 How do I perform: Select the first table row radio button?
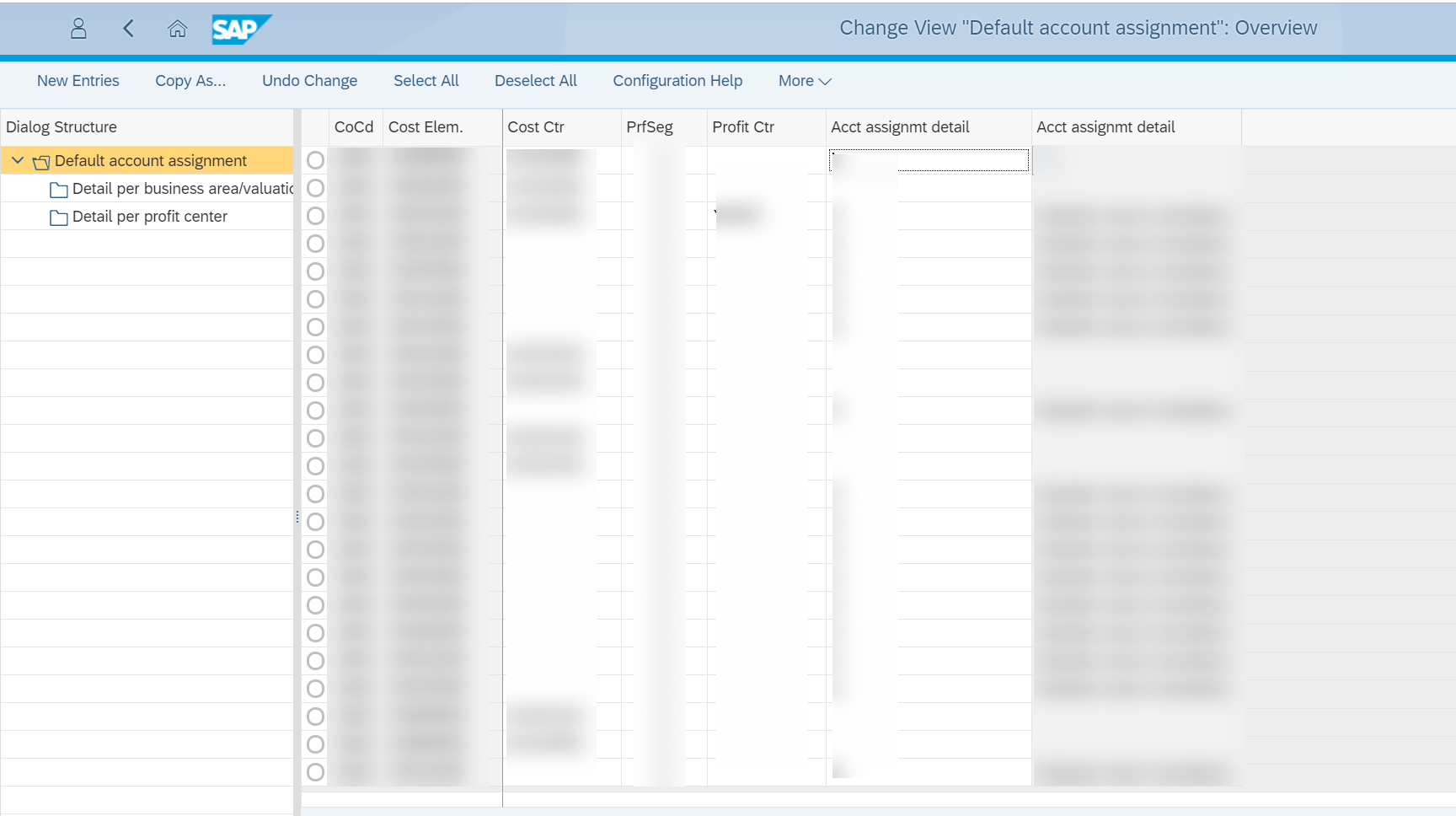click(x=315, y=160)
